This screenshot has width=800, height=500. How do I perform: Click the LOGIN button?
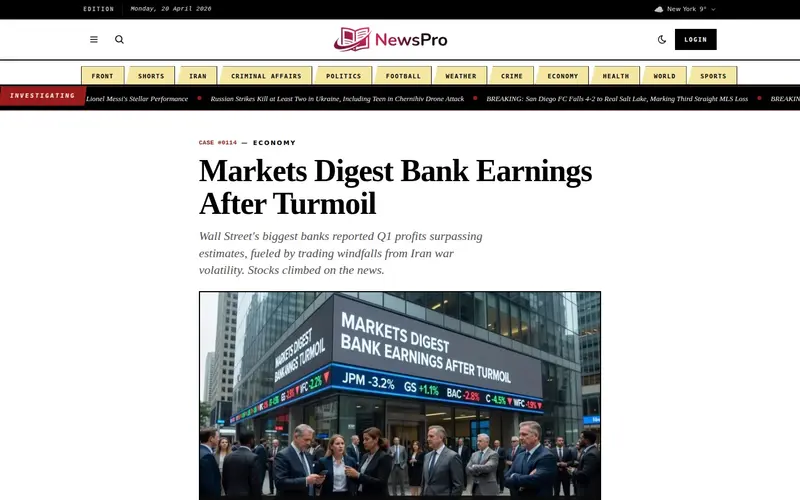pyautogui.click(x=695, y=39)
